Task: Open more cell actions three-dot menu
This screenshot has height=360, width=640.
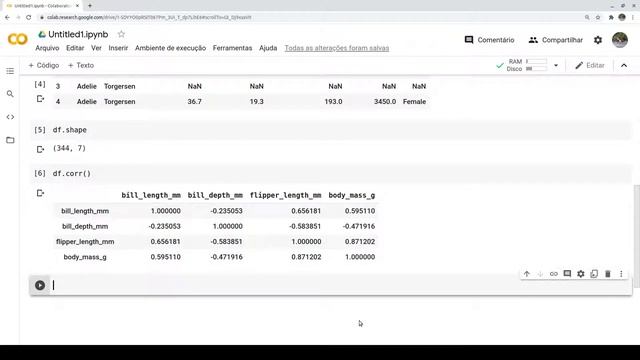Action: tap(621, 274)
